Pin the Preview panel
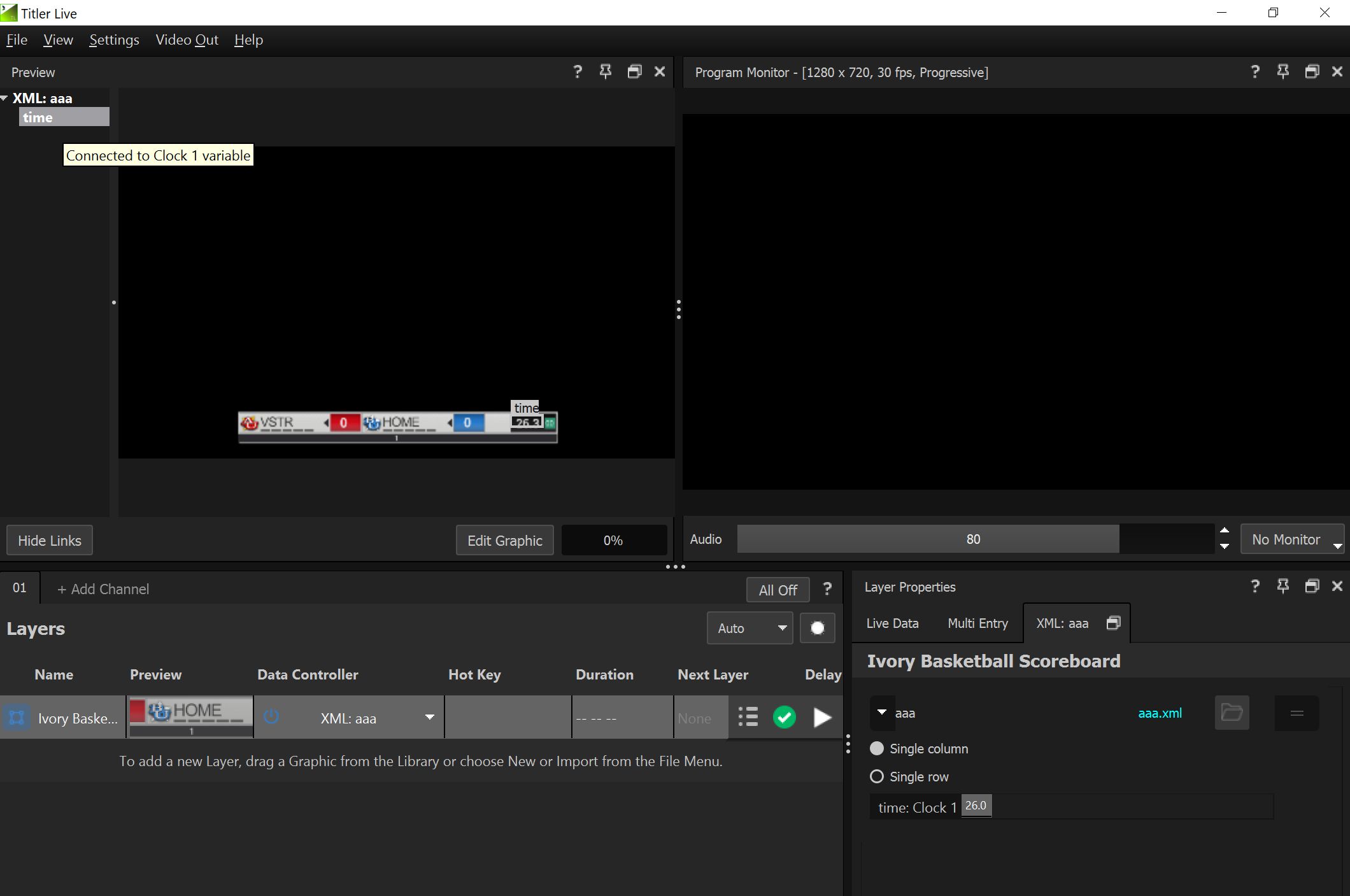The image size is (1350, 896). point(606,72)
